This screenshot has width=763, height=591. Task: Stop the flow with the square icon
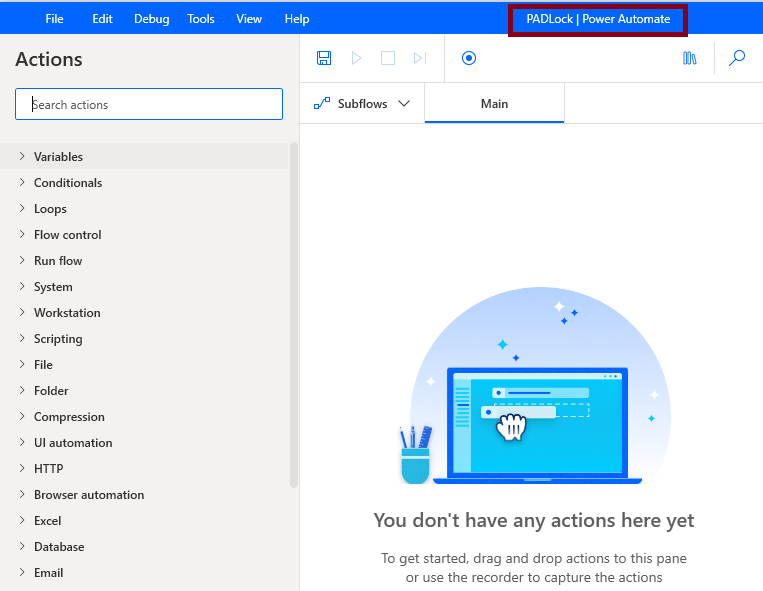(x=388, y=58)
